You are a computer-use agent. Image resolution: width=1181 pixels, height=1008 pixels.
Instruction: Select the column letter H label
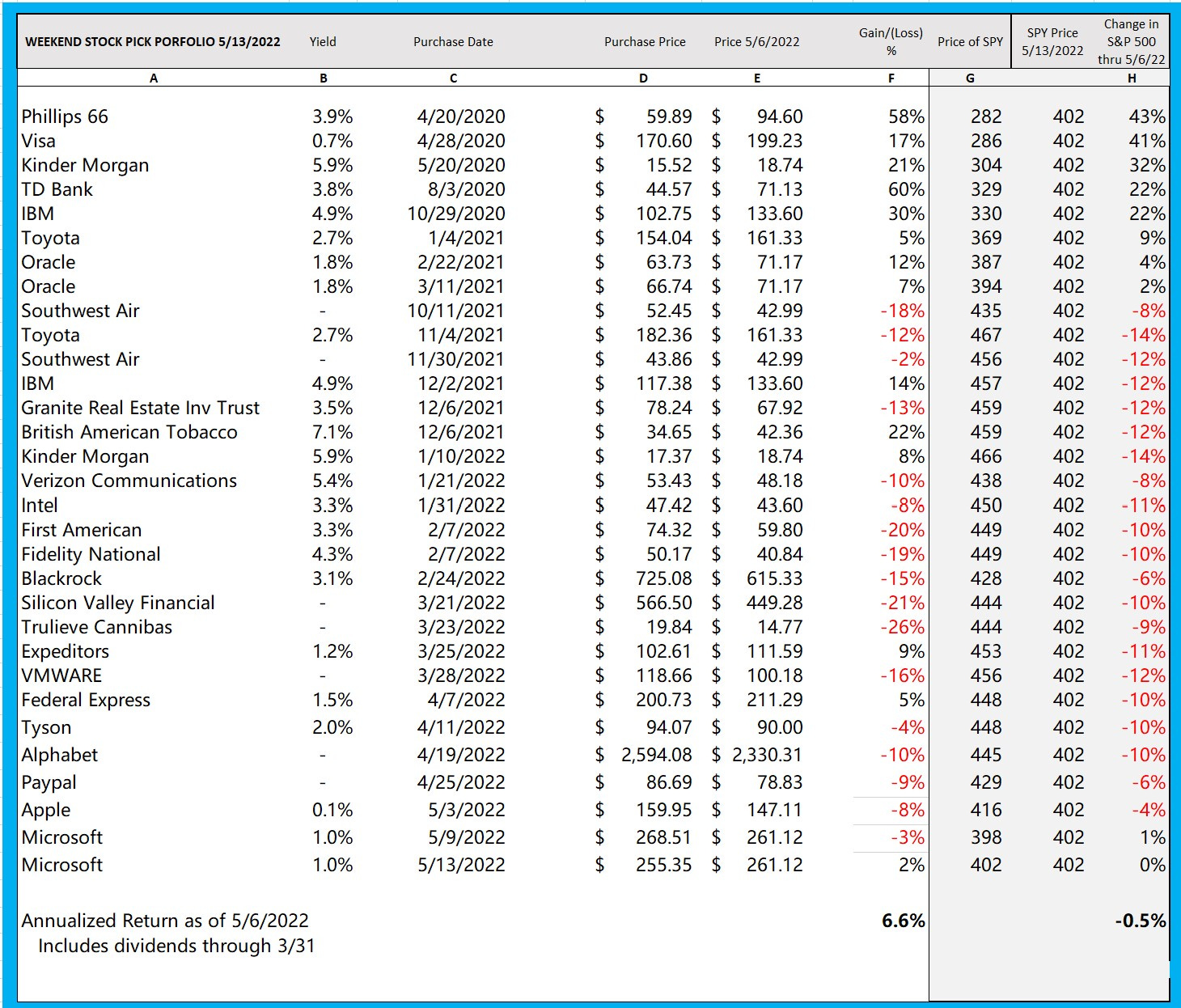coord(1132,78)
